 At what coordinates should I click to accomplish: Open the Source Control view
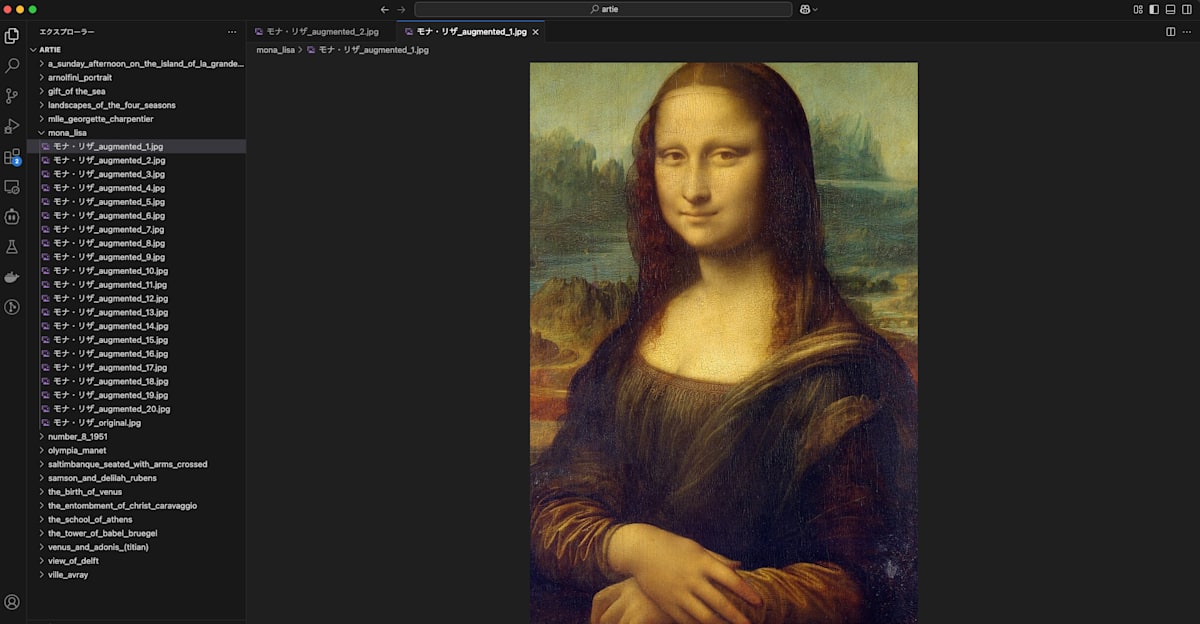click(x=12, y=96)
